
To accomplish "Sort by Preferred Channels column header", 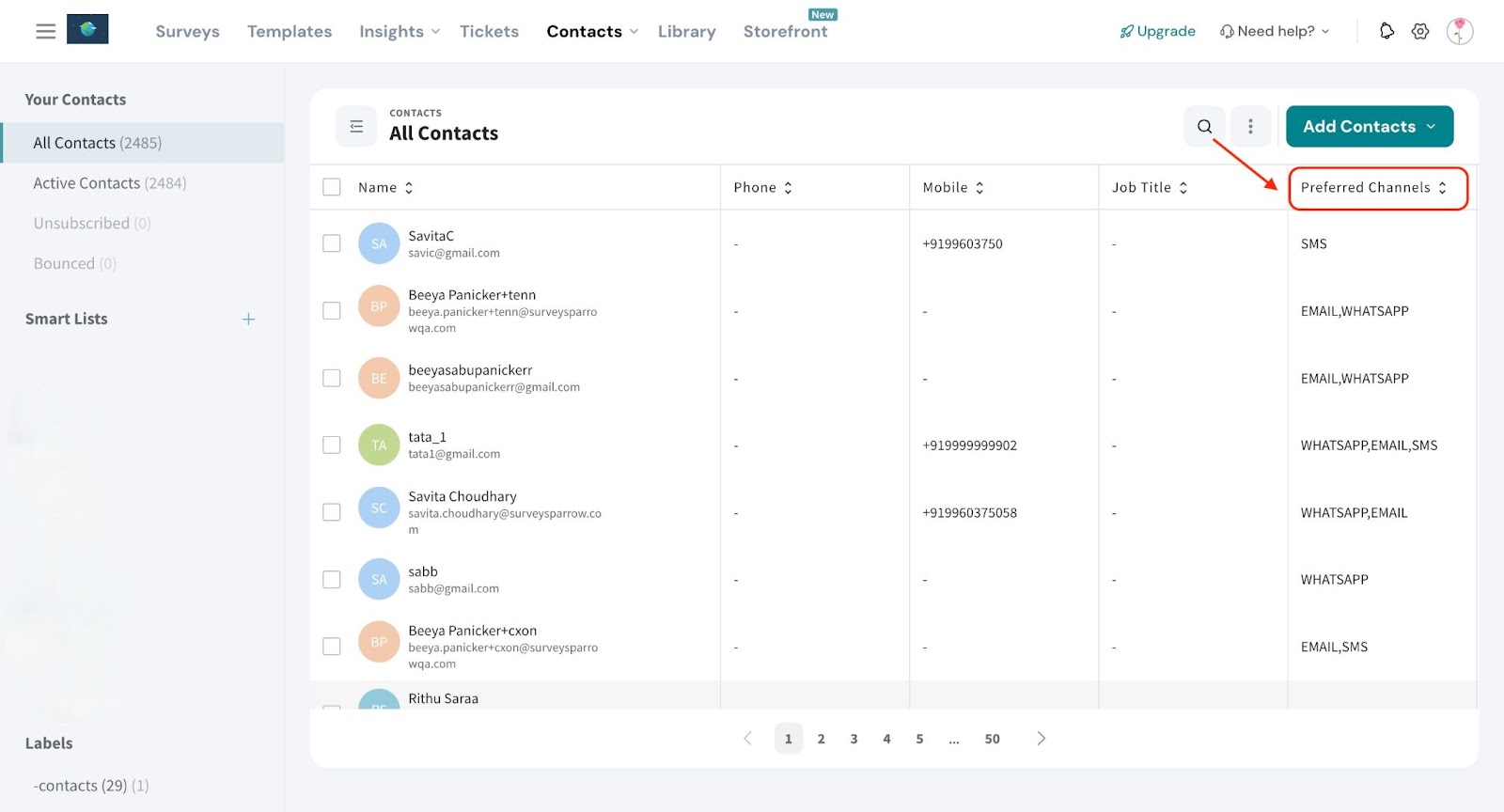I will (1373, 188).
